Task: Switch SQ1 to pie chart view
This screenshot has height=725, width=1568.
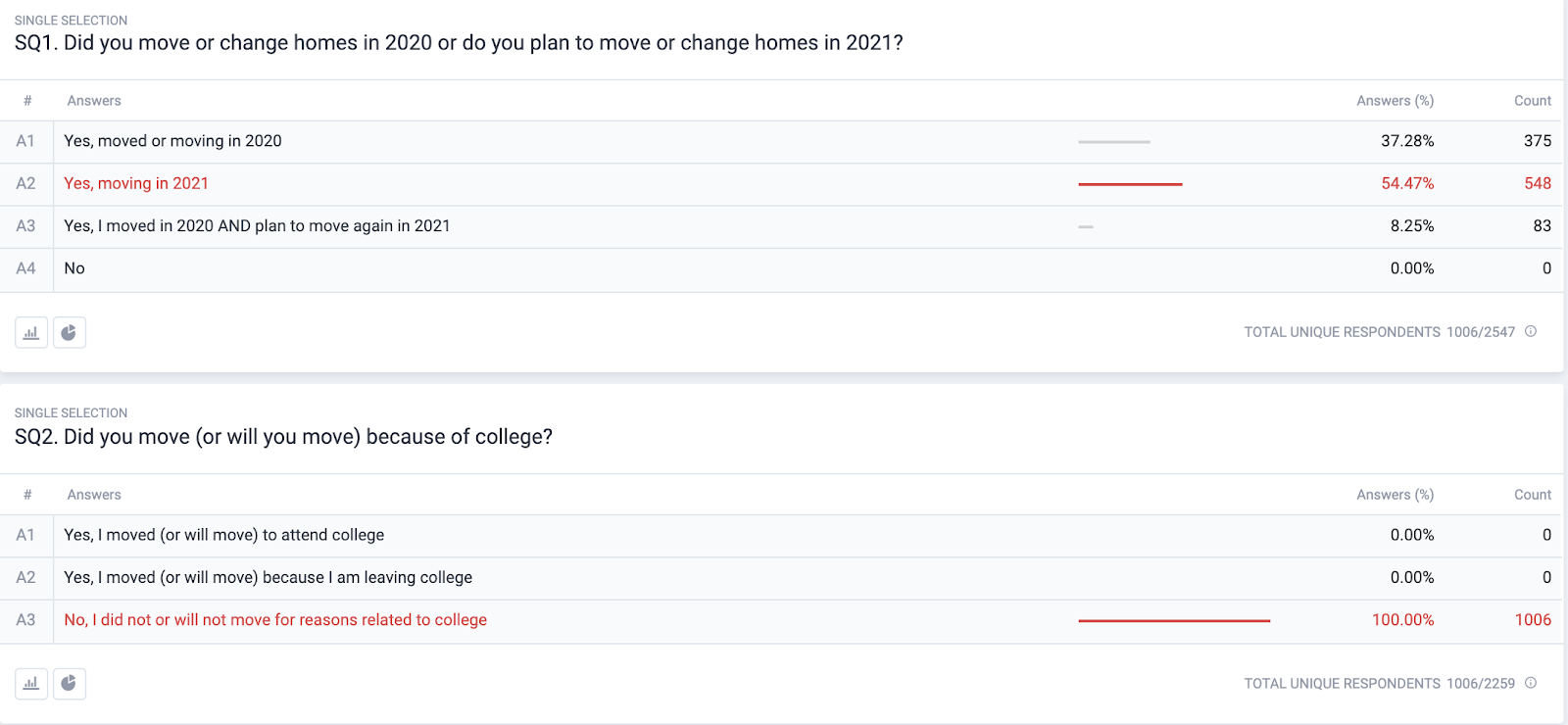Action: pos(70,333)
